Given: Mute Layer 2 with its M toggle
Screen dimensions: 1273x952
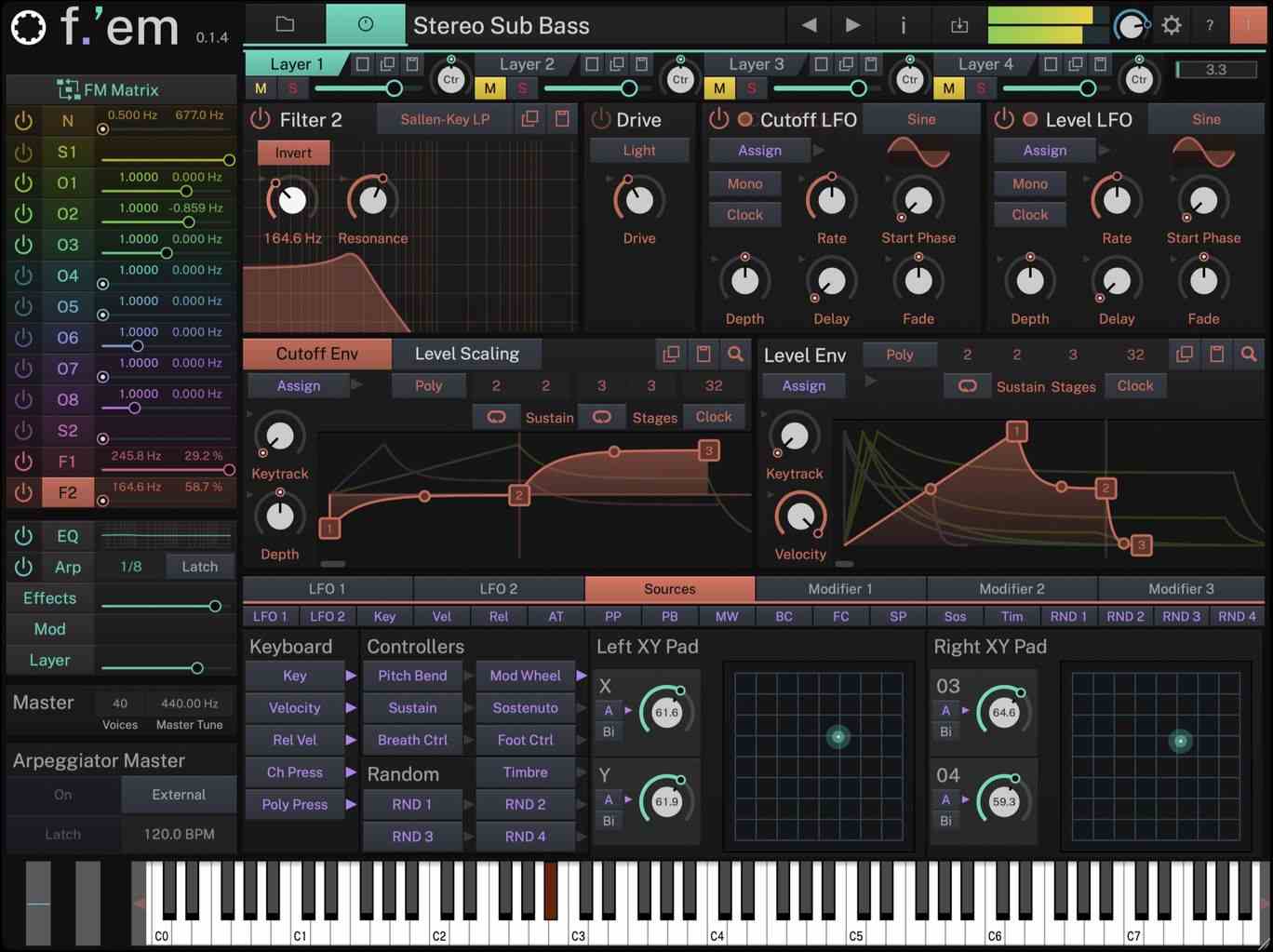Looking at the screenshot, I should click(490, 88).
